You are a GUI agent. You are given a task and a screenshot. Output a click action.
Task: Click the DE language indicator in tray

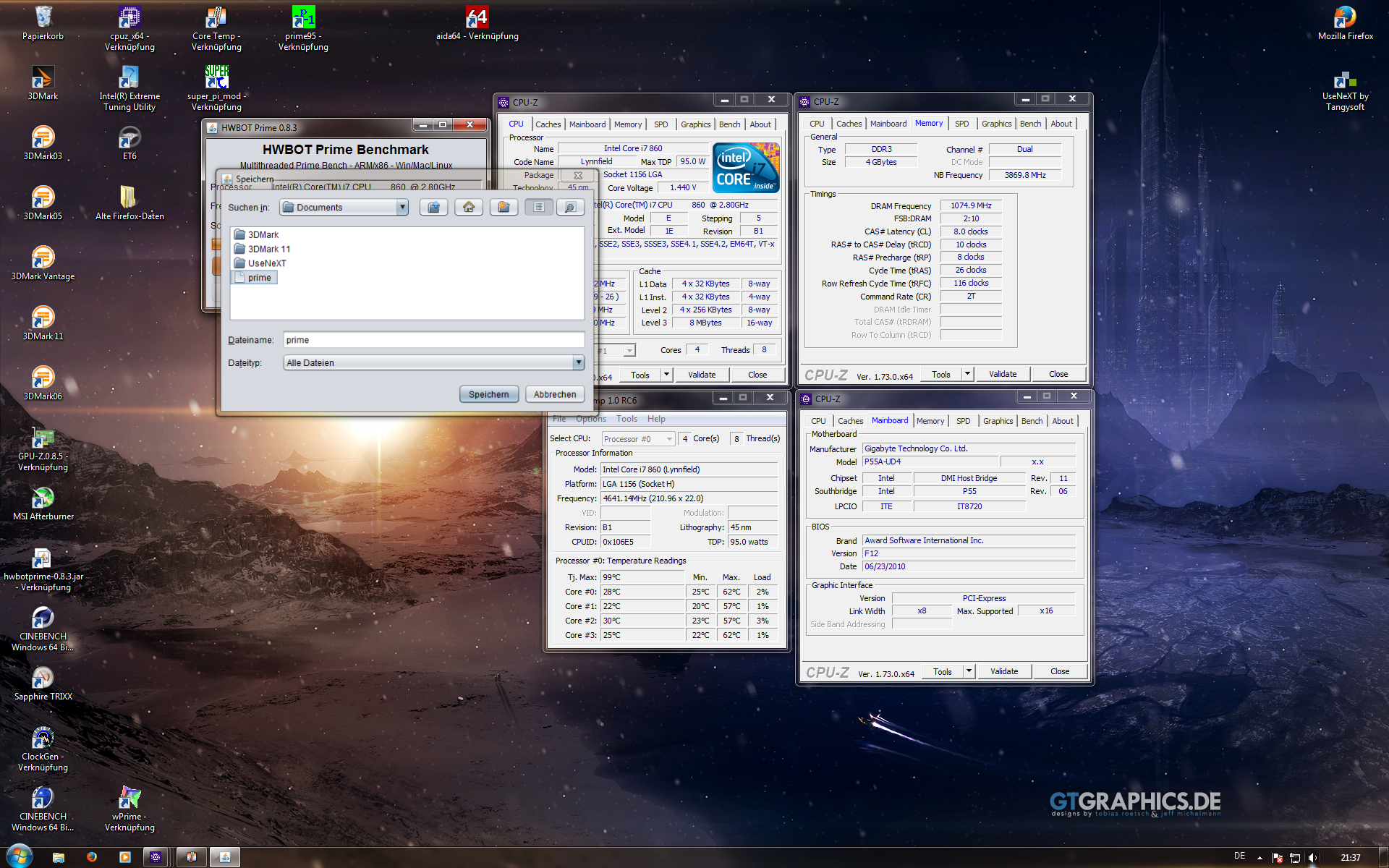pos(1239,856)
